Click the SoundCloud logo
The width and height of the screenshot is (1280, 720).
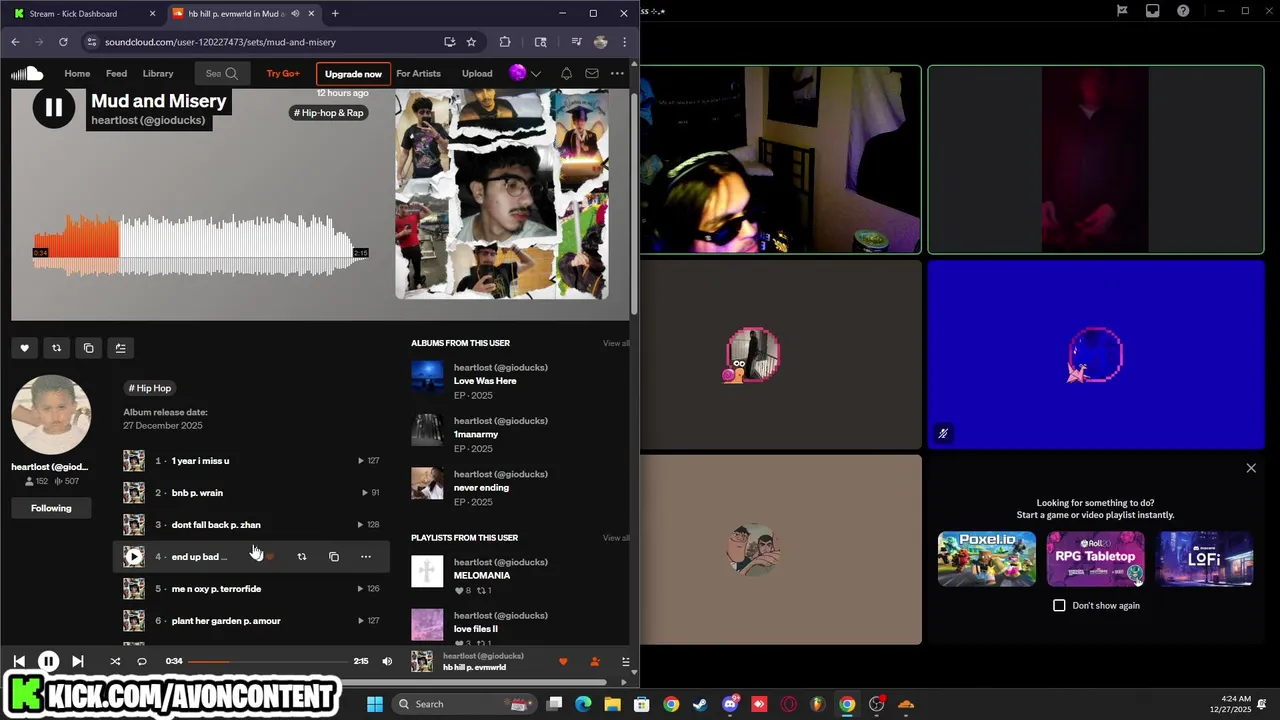coord(27,73)
